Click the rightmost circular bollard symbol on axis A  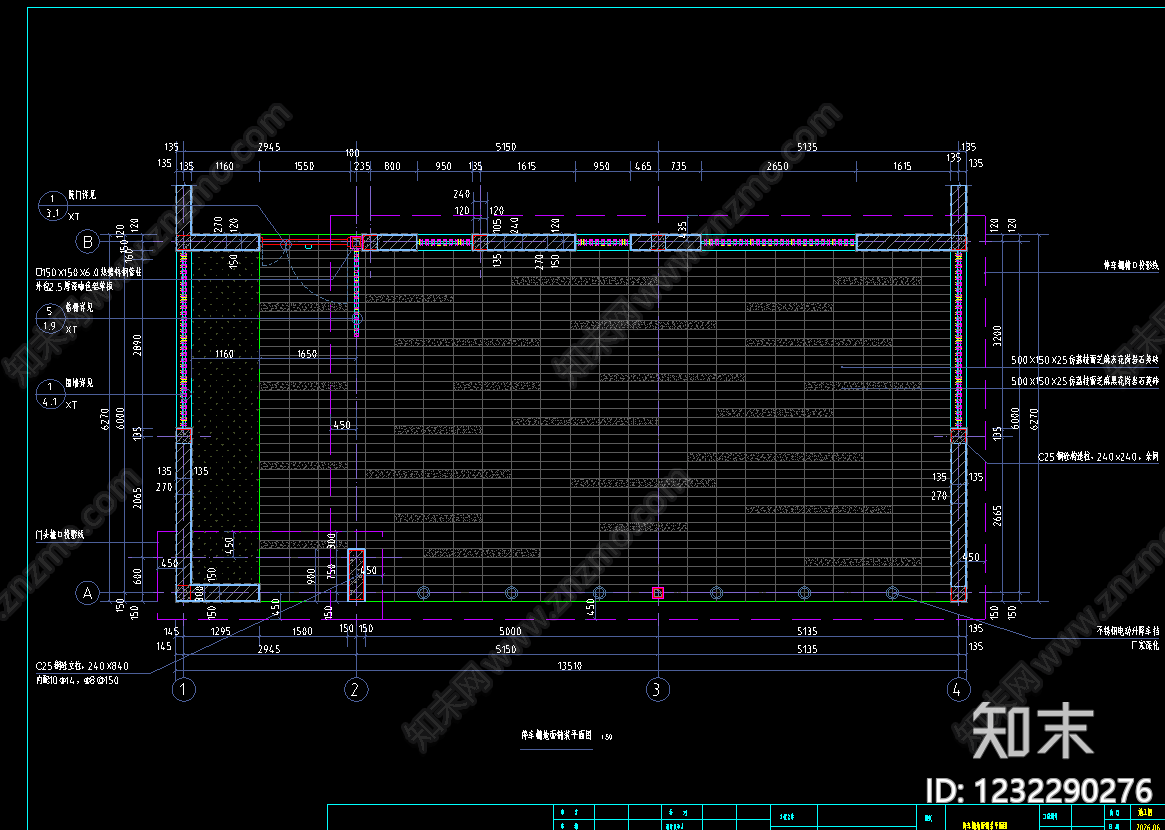click(892, 592)
